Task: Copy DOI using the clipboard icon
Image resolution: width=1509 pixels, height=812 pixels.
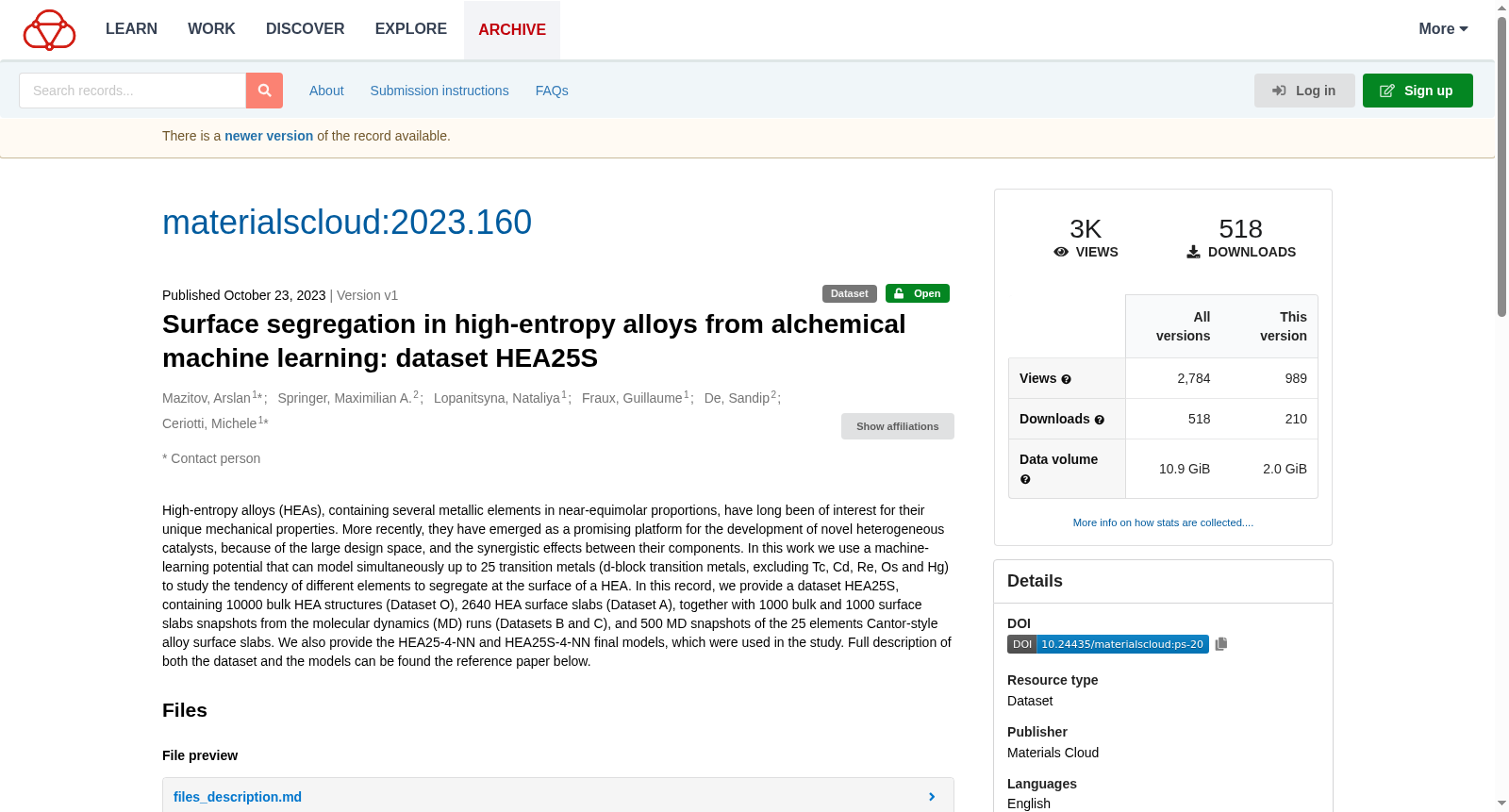Action: [1220, 644]
